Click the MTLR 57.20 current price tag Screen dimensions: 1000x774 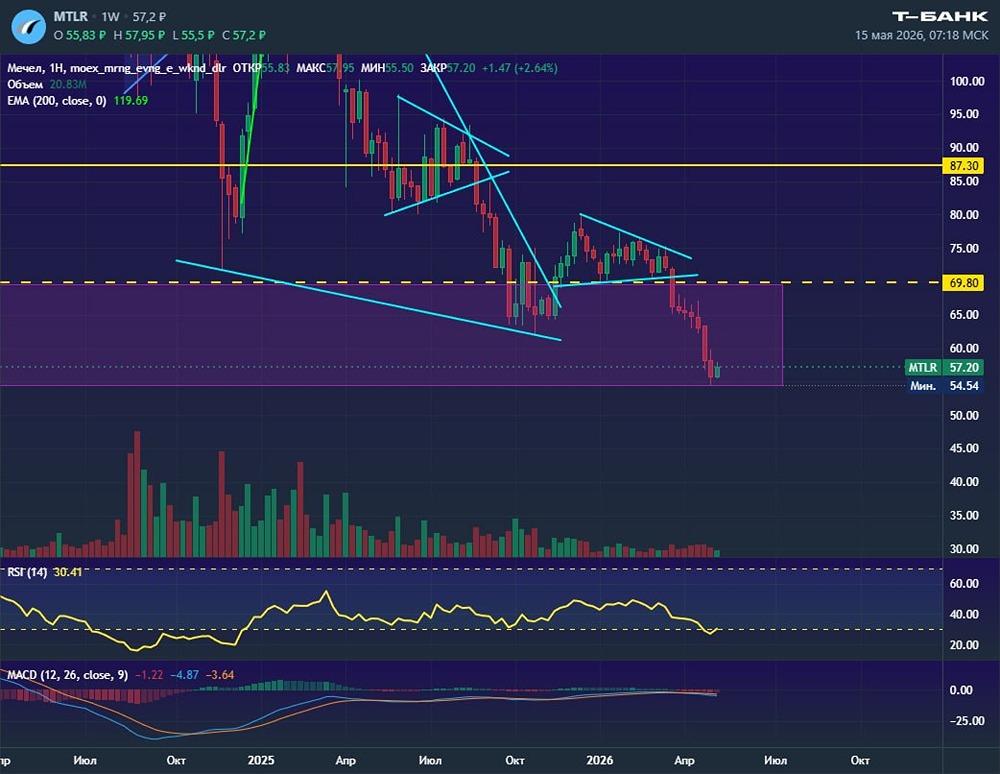944,367
